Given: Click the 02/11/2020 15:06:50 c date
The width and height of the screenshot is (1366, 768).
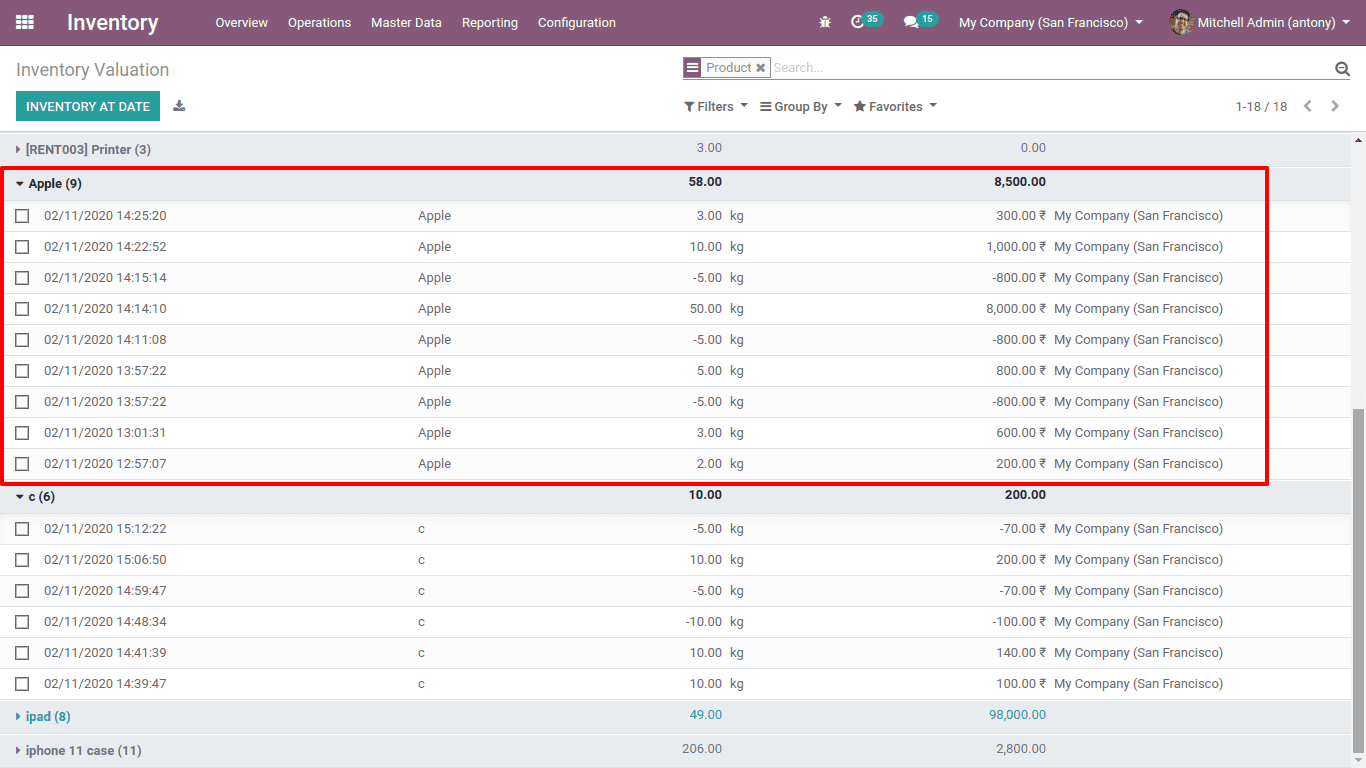Looking at the screenshot, I should coord(105,560).
